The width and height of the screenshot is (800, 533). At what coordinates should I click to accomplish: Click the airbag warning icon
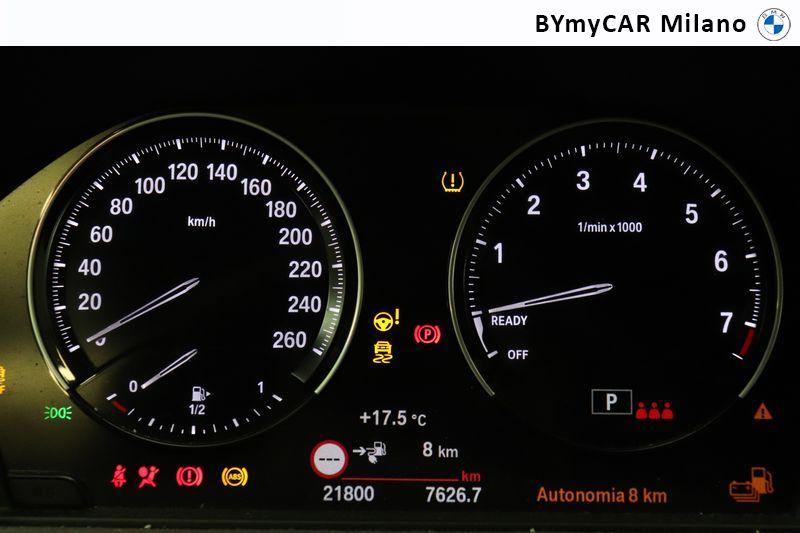click(148, 476)
